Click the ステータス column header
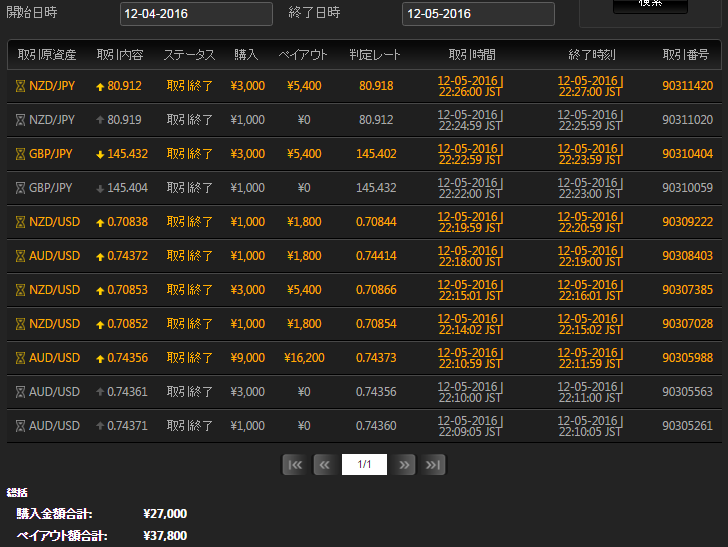 (x=189, y=54)
